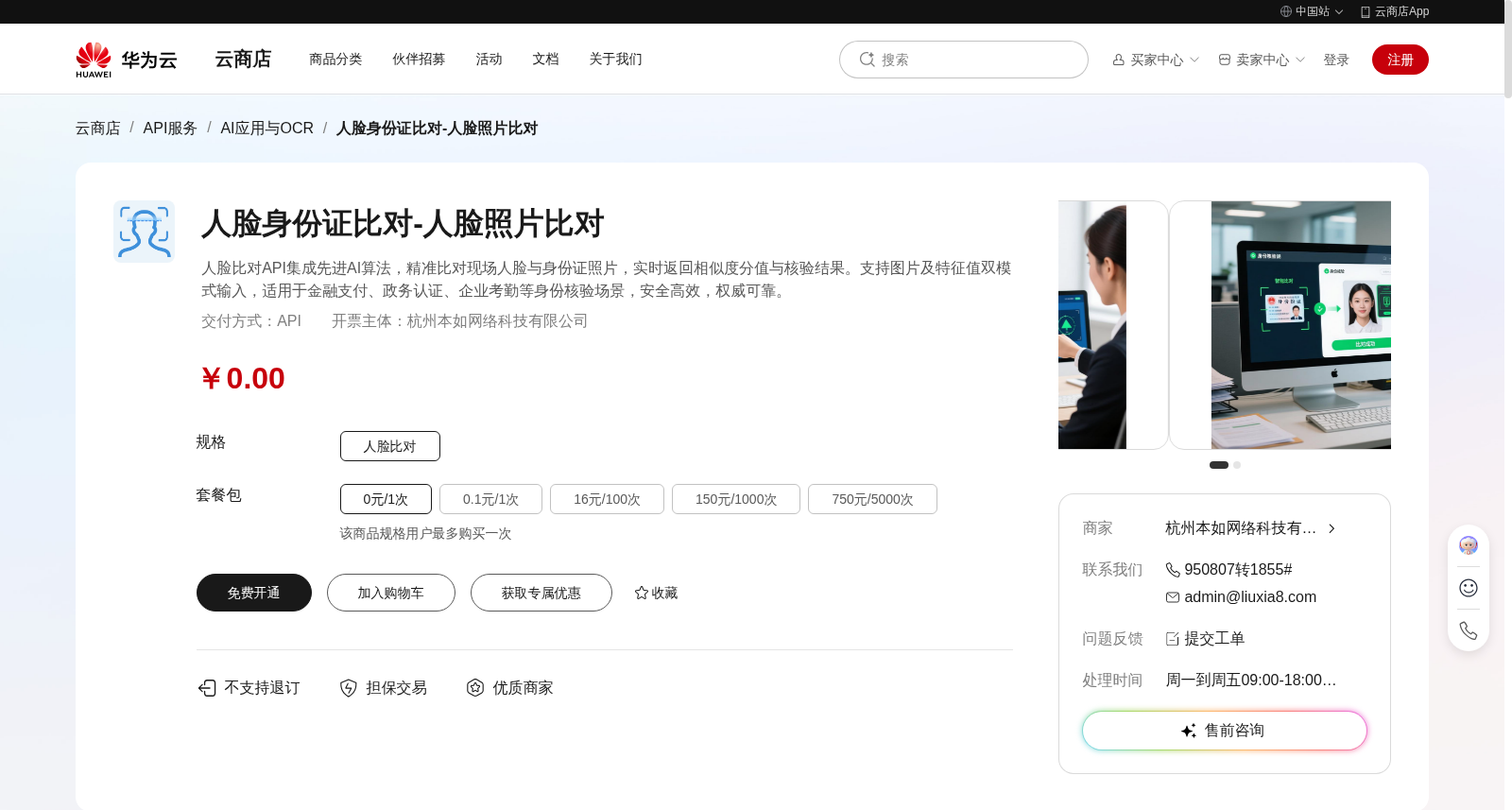Select the 0.1元/1次 package
This screenshot has width=1512, height=810.
point(490,499)
